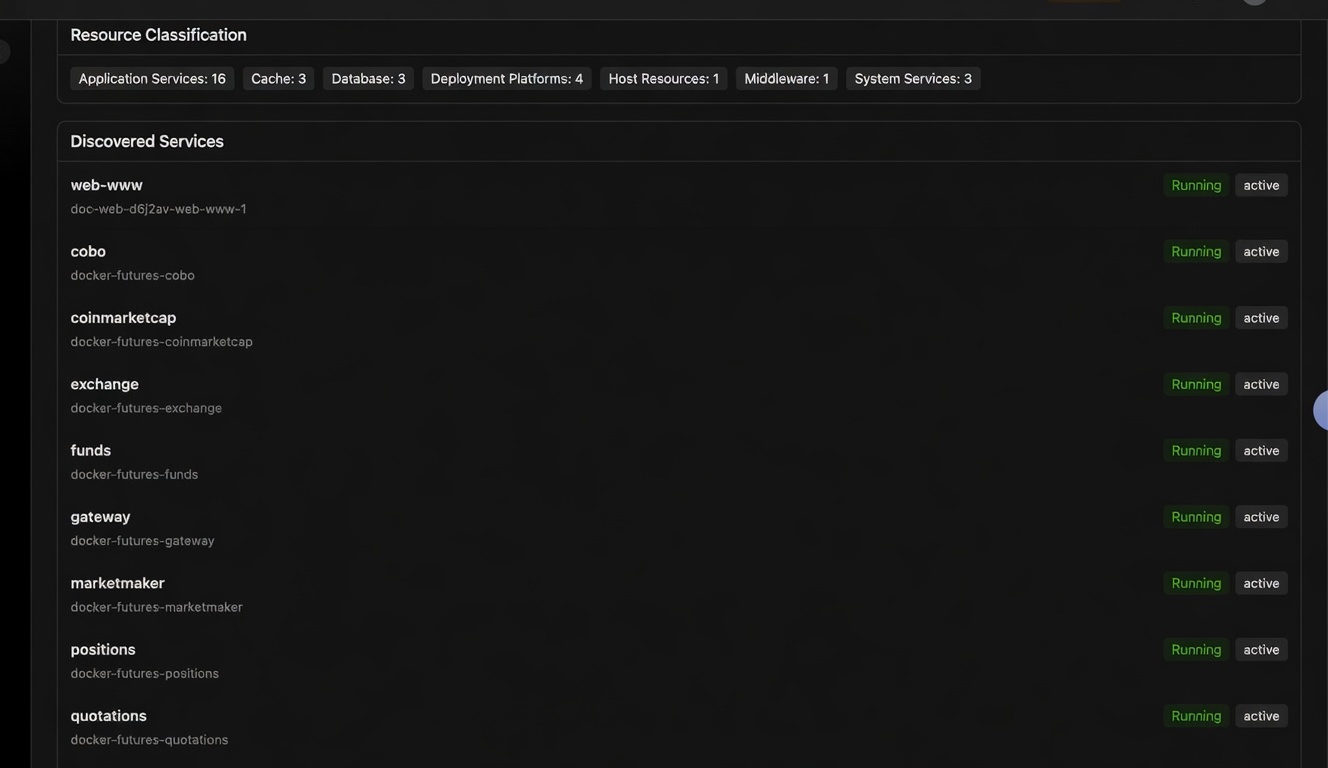Screen dimensions: 1328x768
Task: Click the docker-futures-quotations container name
Action: (x=150, y=740)
